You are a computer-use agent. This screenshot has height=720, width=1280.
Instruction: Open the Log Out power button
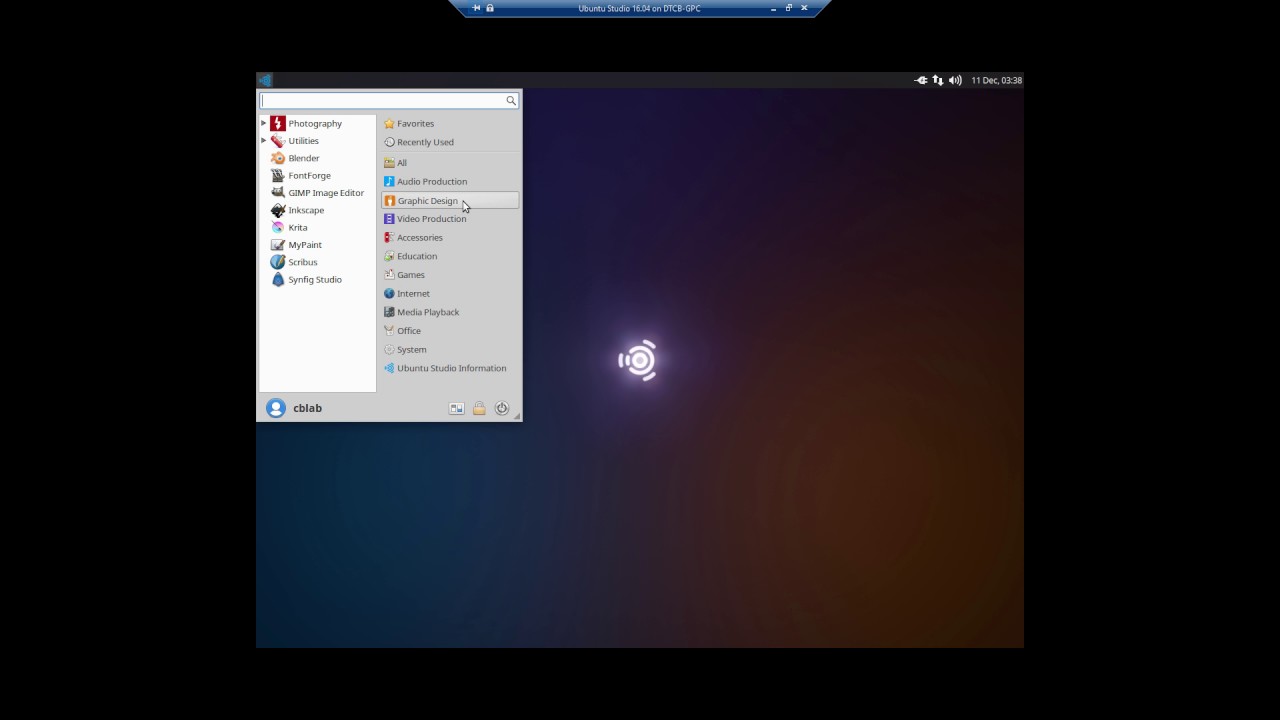pyautogui.click(x=502, y=408)
